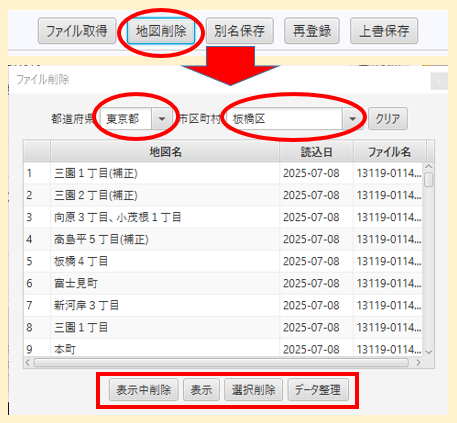Click the データ整理 button
The width and height of the screenshot is (457, 423).
[318, 390]
